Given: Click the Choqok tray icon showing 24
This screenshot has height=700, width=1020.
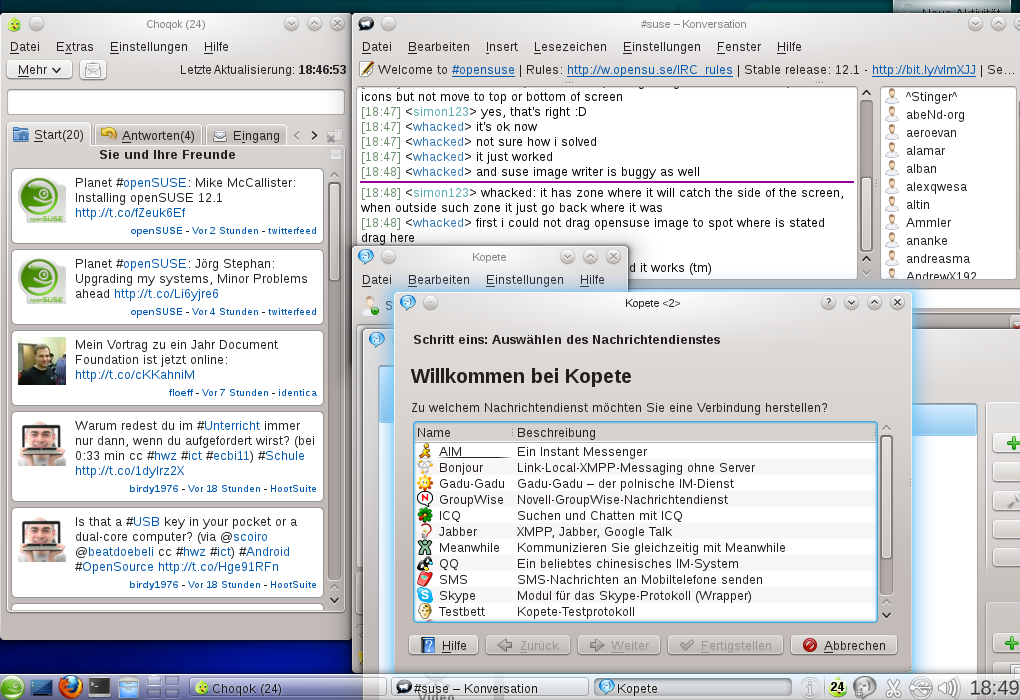Looking at the screenshot, I should coord(837,687).
